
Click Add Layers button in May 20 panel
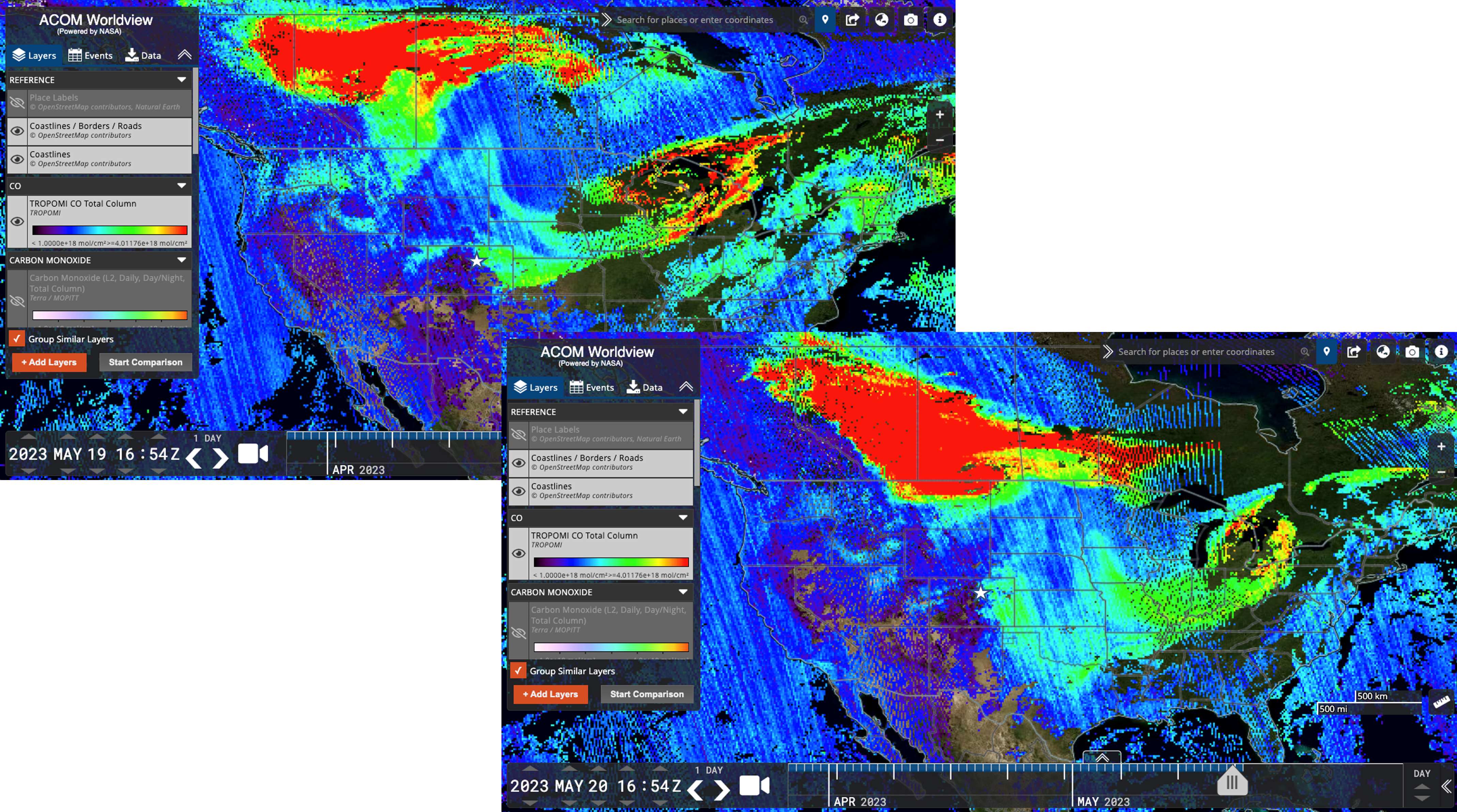pyautogui.click(x=550, y=694)
